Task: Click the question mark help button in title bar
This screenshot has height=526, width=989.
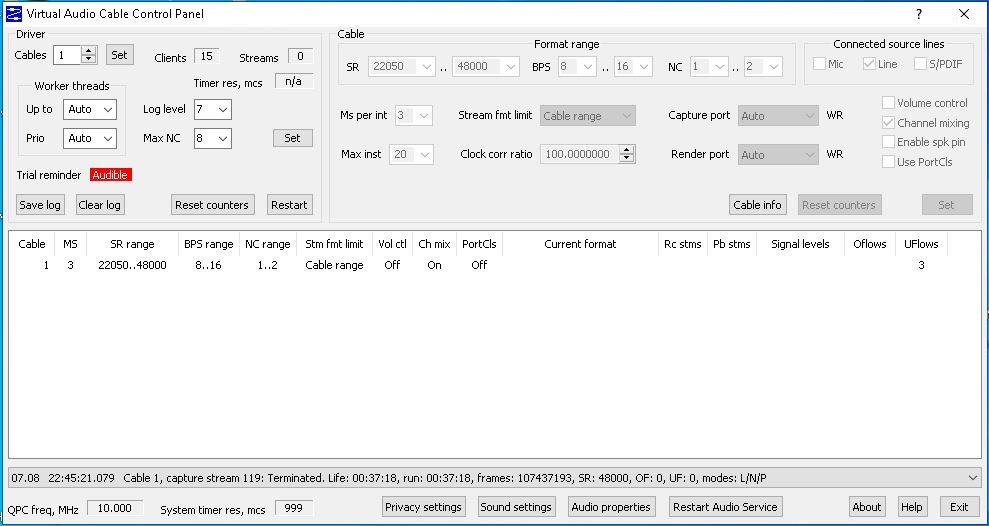Action: coord(919,14)
